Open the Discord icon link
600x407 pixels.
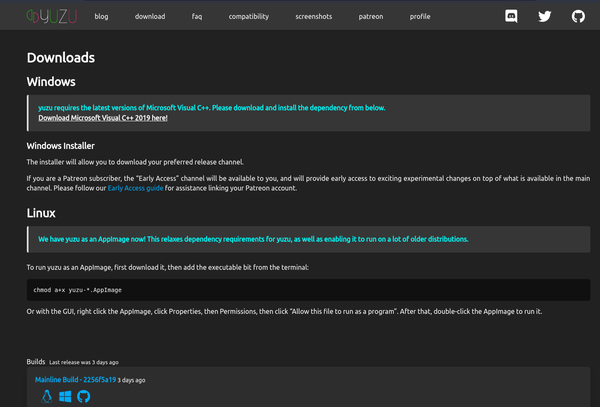tap(512, 17)
